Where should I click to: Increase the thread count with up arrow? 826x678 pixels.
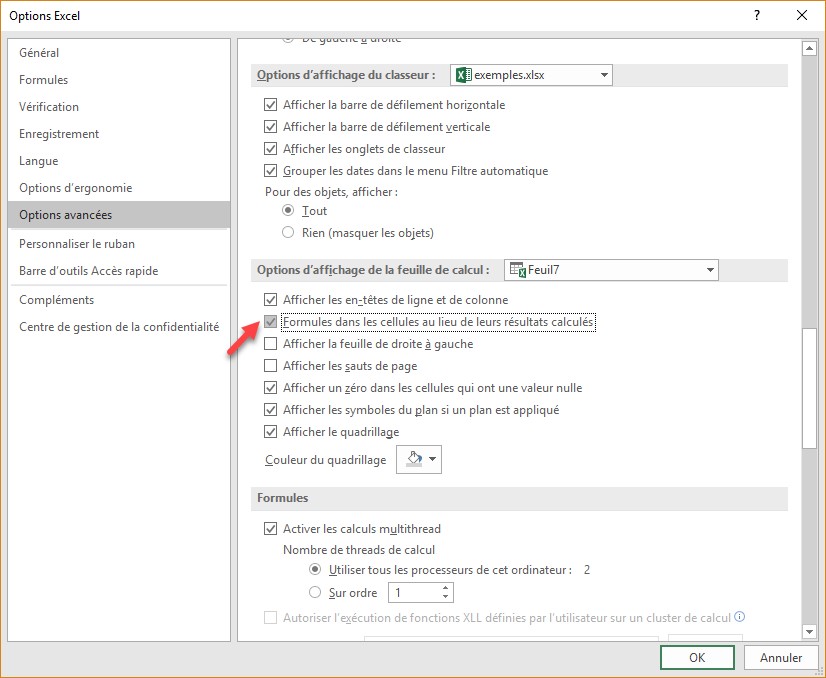(x=446, y=588)
